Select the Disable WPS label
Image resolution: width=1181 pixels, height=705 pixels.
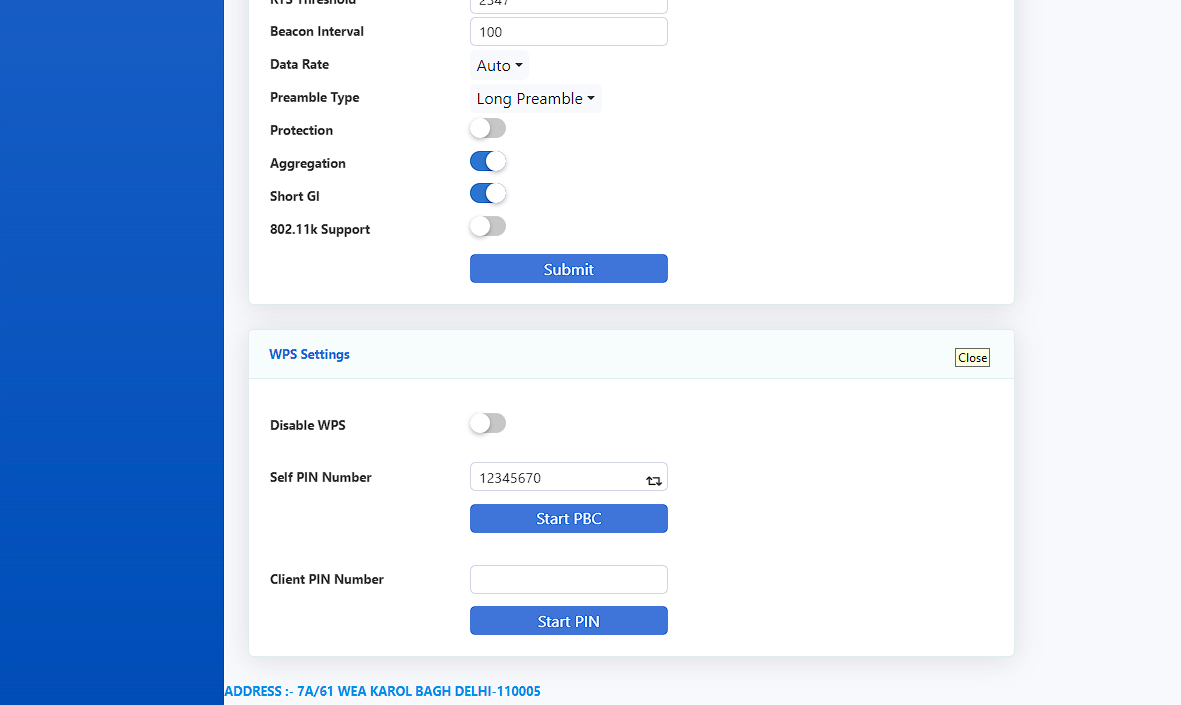point(307,425)
